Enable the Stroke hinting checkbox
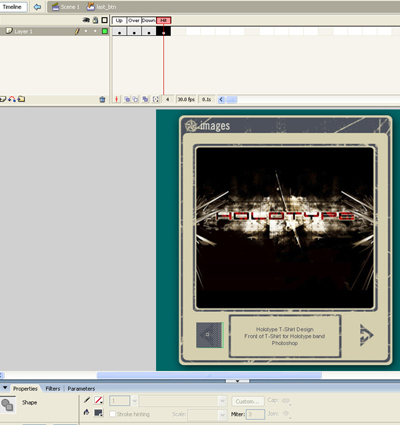The width and height of the screenshot is (400, 425). (x=113, y=414)
